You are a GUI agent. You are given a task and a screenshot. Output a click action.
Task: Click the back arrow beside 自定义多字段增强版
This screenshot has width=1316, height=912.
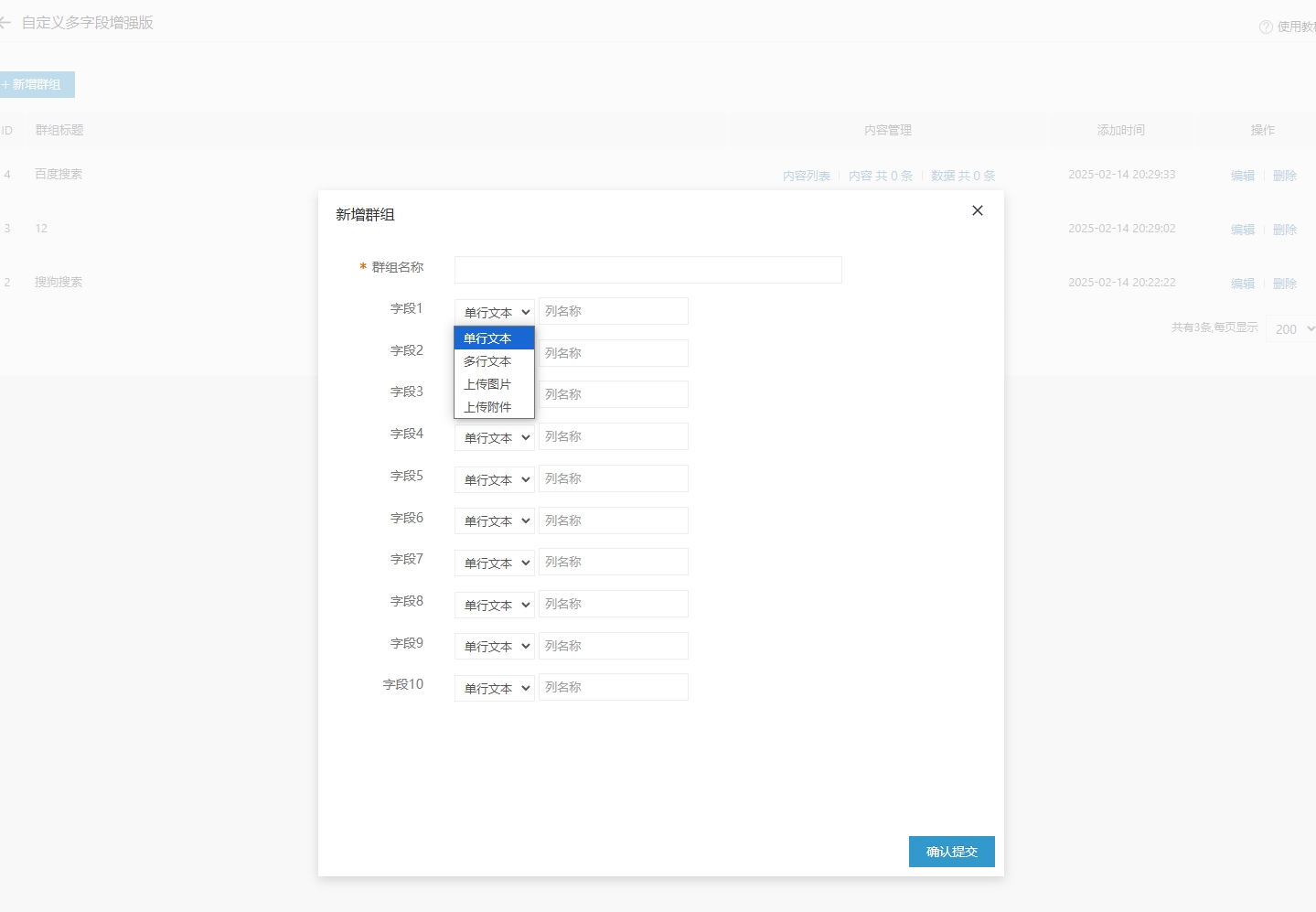point(5,23)
